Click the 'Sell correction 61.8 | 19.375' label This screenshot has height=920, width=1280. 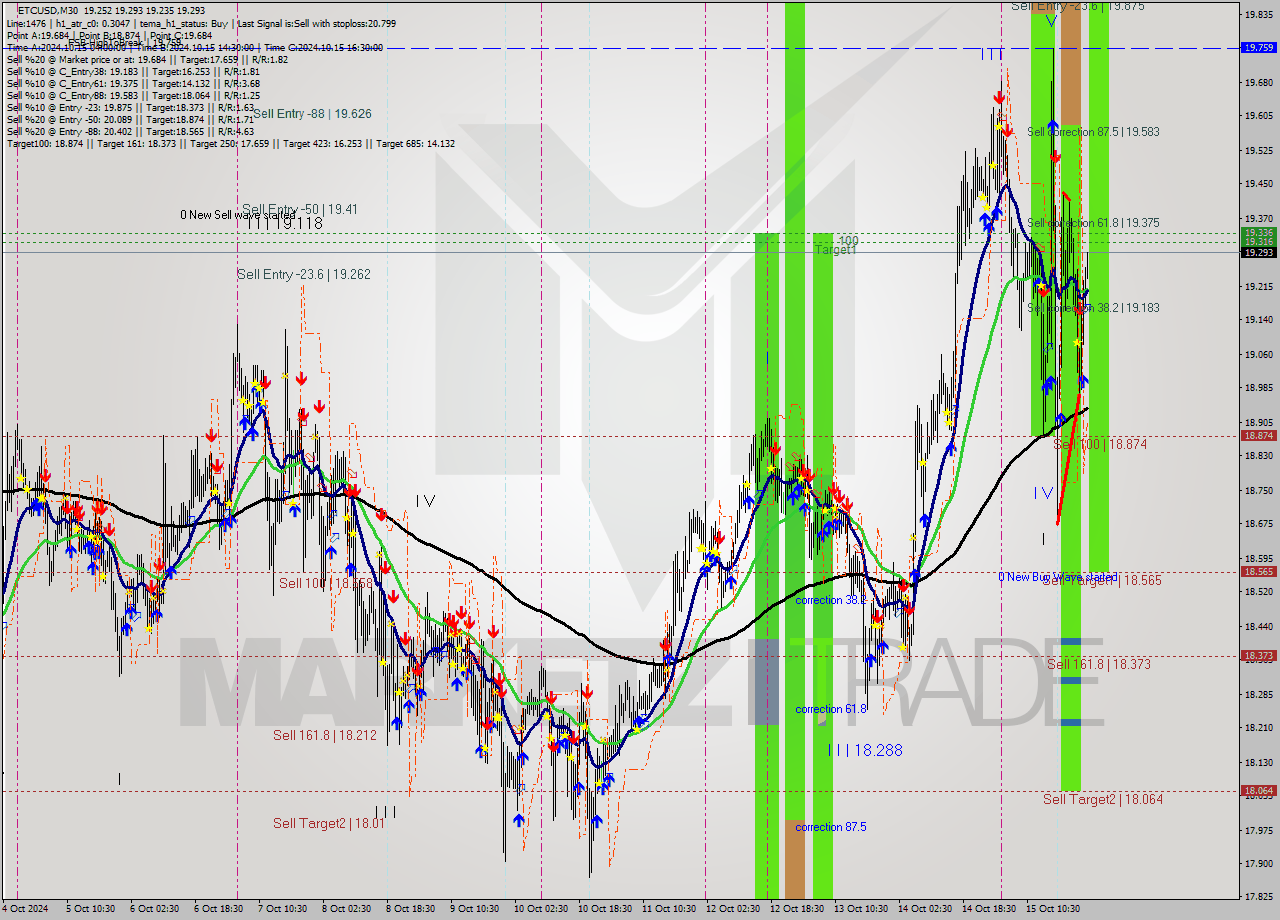(1093, 223)
